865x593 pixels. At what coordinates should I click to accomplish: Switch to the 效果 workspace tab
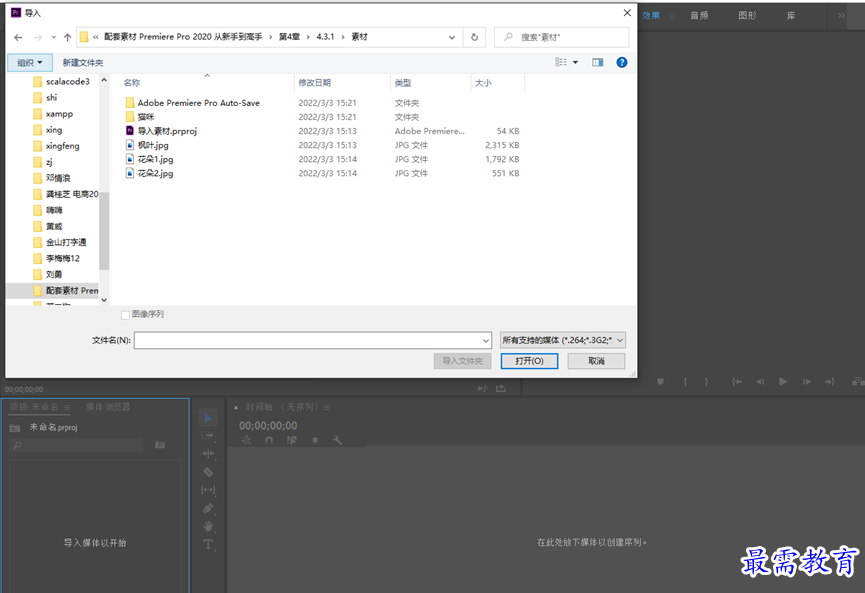(651, 15)
